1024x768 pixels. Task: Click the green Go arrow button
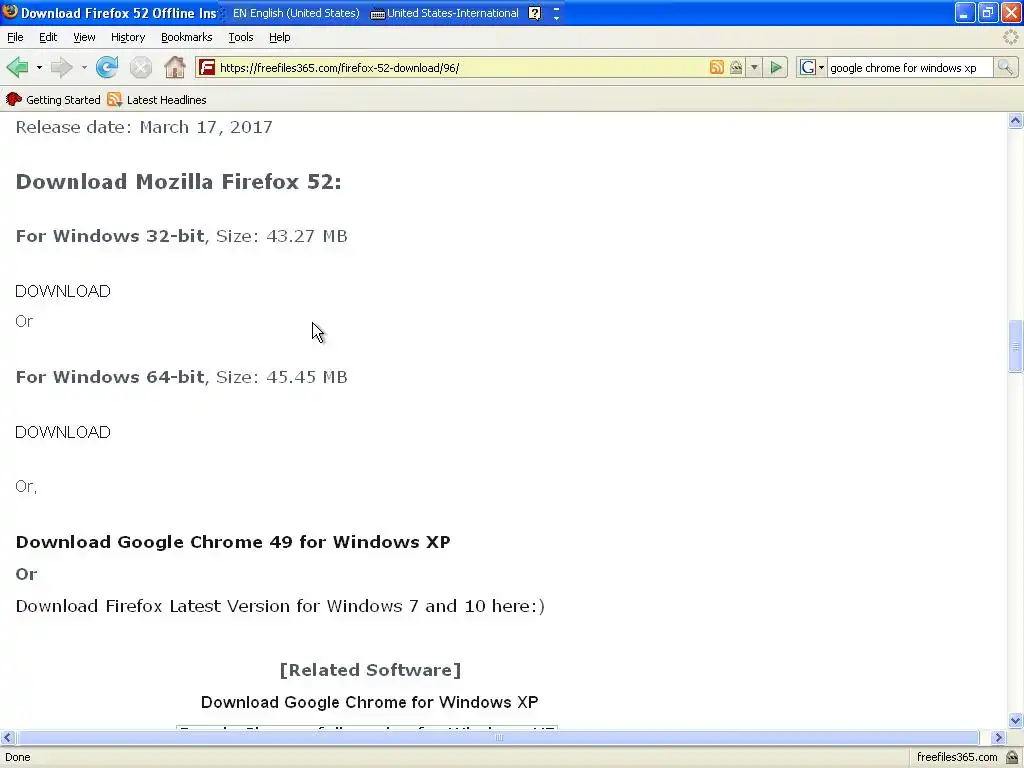pyautogui.click(x=776, y=67)
